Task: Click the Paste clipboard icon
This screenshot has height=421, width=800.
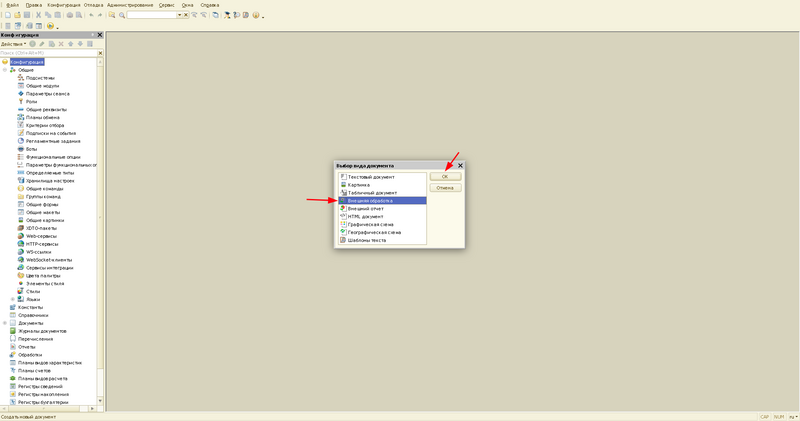Action: (x=58, y=15)
